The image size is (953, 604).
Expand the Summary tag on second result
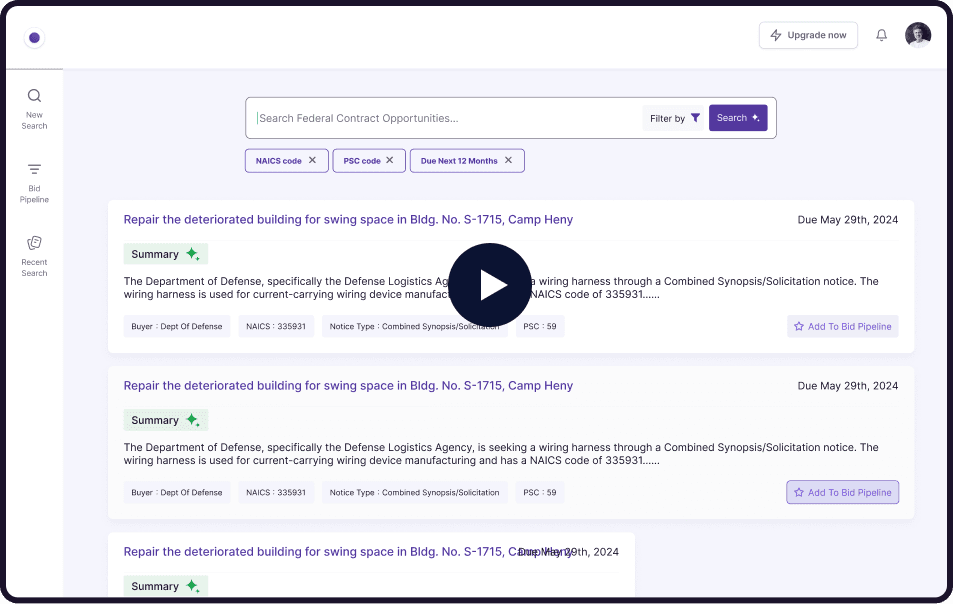[x=165, y=420]
